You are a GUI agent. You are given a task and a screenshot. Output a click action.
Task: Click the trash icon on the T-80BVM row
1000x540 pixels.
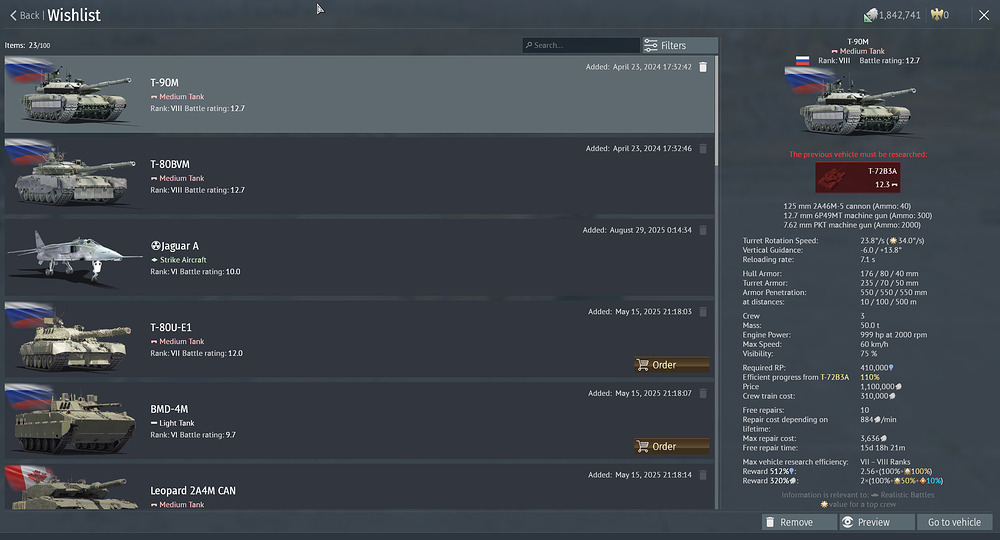pos(703,149)
